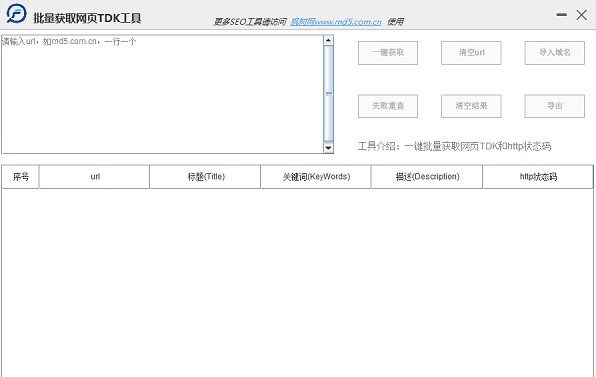Click into the url input text area
Image resolution: width=596 pixels, height=377 pixels.
tap(162, 94)
